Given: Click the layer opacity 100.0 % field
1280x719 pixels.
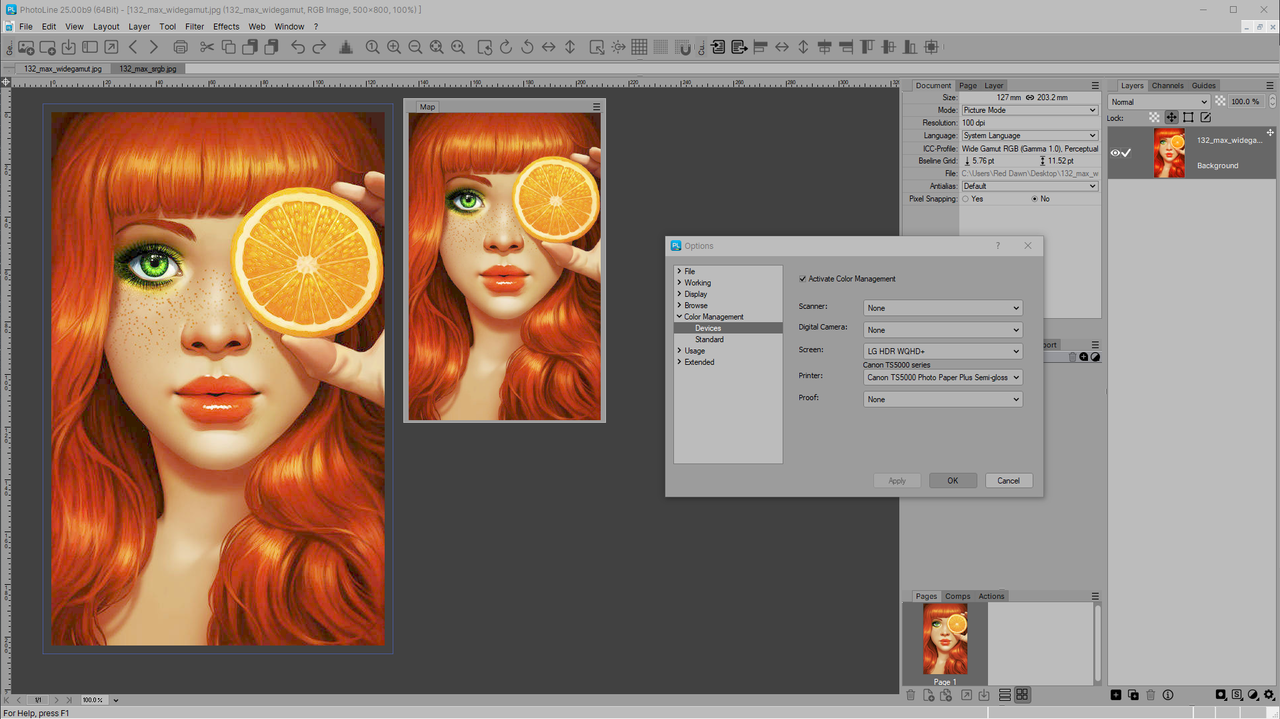Looking at the screenshot, I should 1245,102.
